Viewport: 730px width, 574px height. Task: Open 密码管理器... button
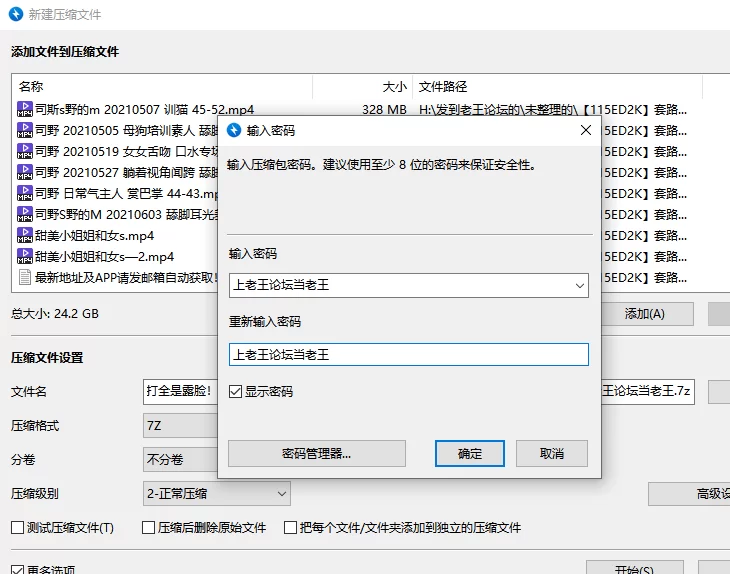(317, 453)
